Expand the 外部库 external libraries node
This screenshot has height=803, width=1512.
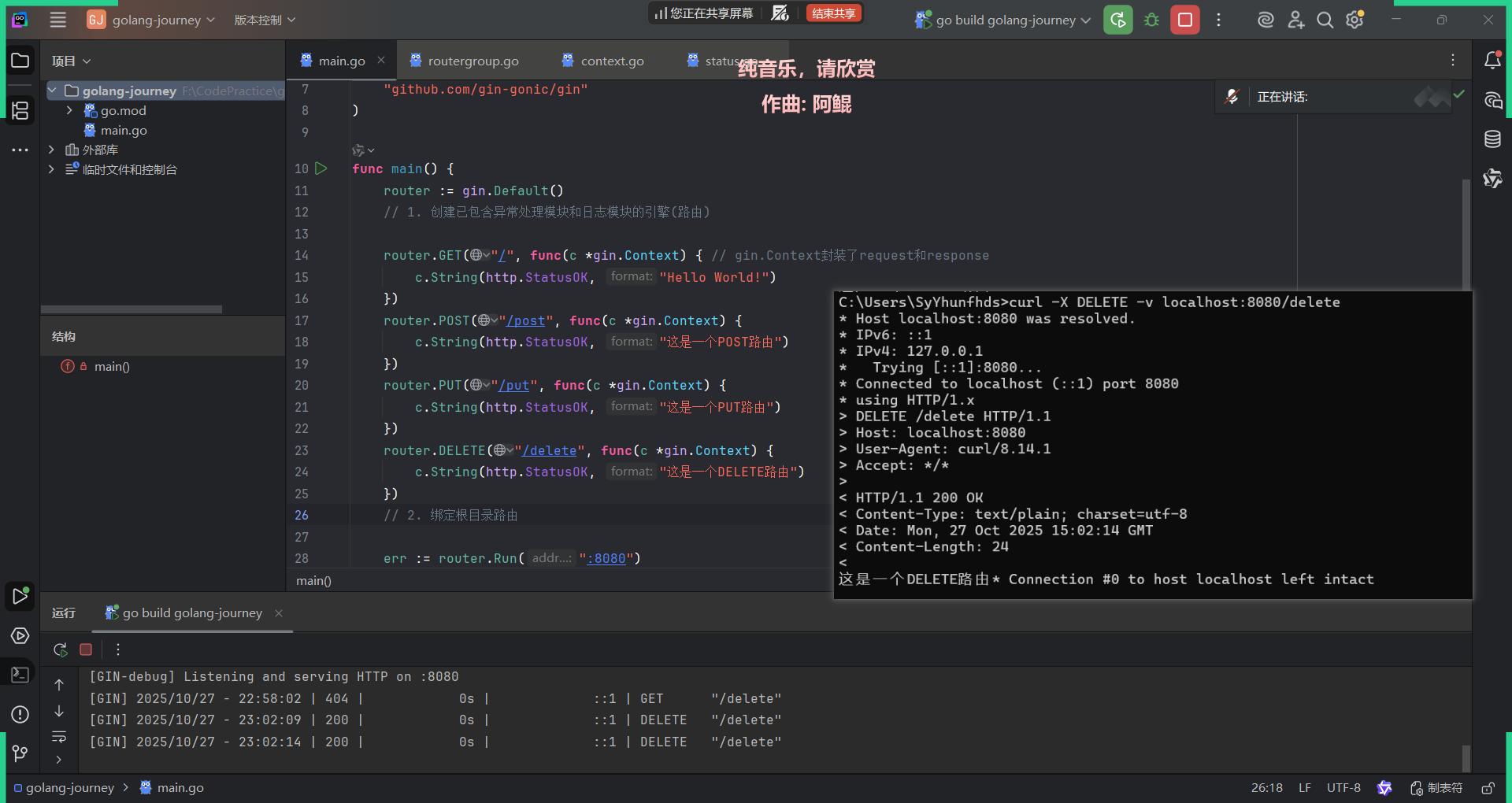[x=51, y=150]
